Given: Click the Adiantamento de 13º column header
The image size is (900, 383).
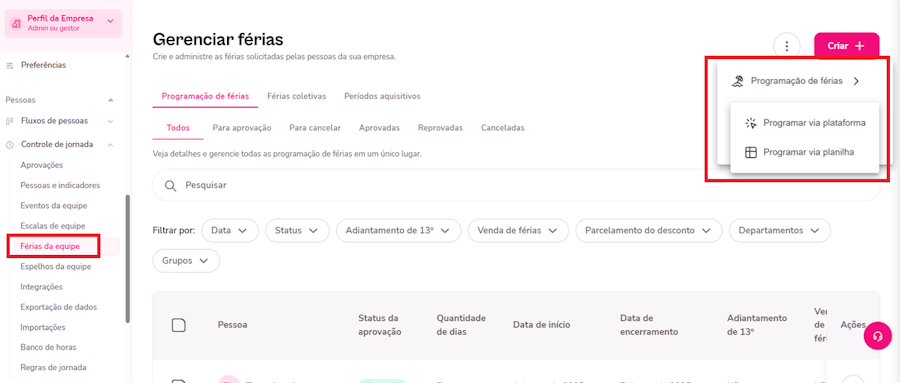Looking at the screenshot, I should 757,325.
